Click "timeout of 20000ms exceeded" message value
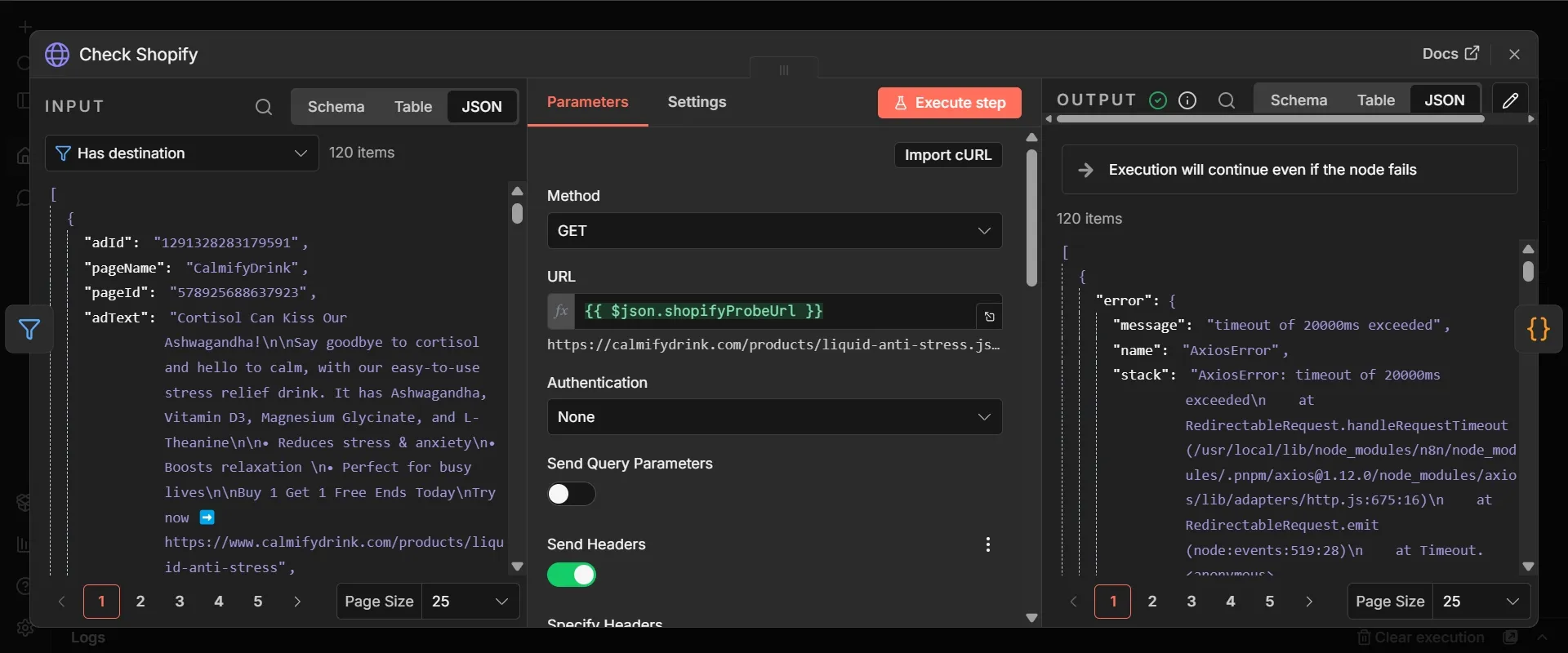The height and width of the screenshot is (653, 1568). (x=1324, y=325)
